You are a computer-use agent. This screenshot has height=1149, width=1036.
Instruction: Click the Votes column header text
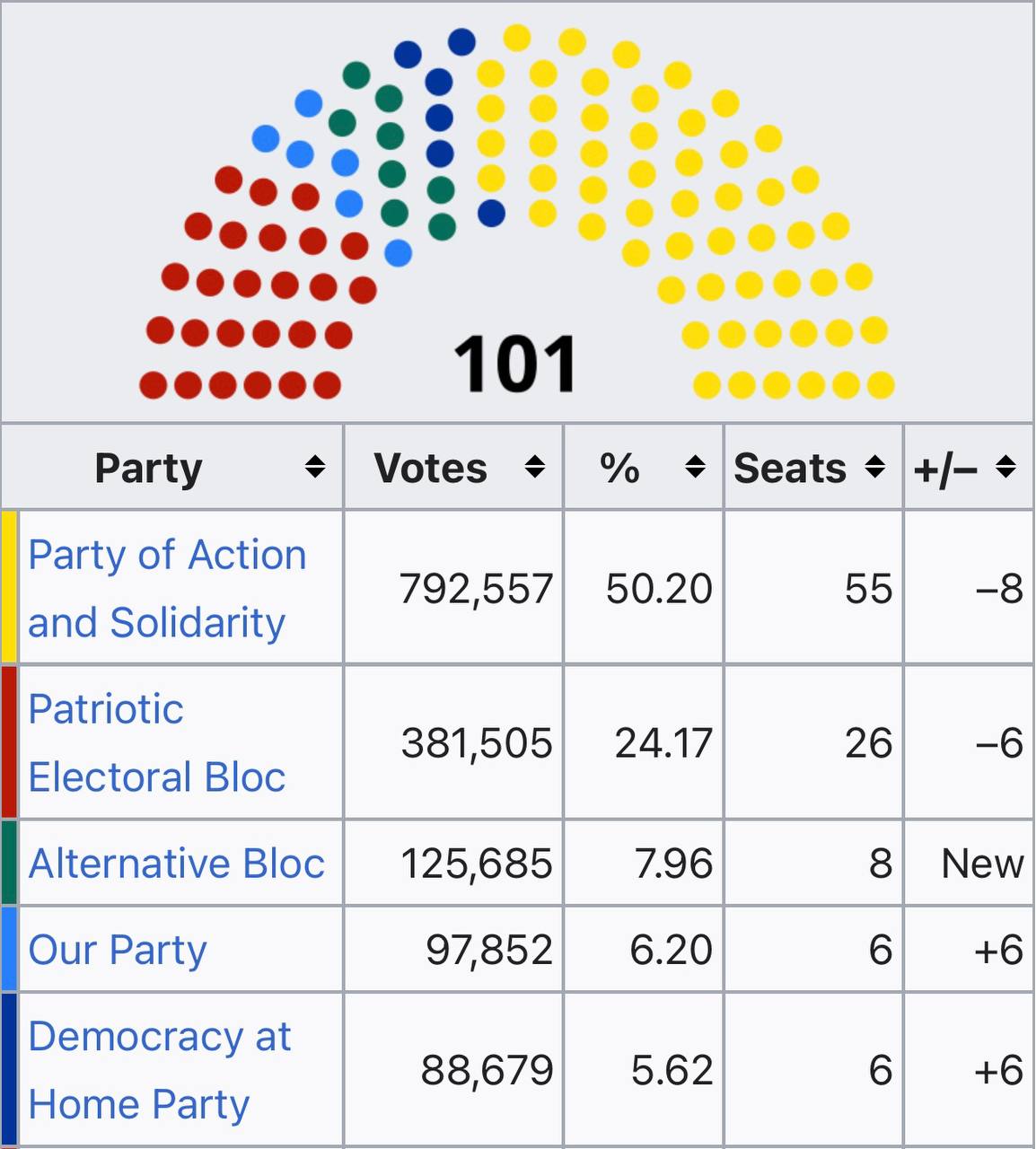click(431, 469)
